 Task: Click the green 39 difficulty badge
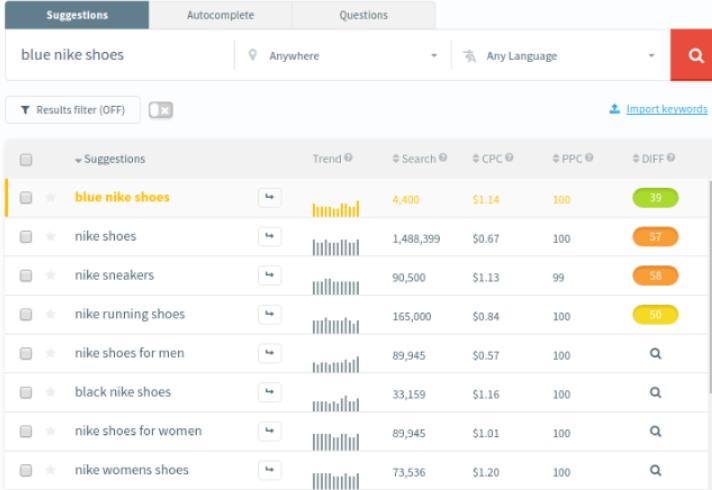click(x=655, y=198)
